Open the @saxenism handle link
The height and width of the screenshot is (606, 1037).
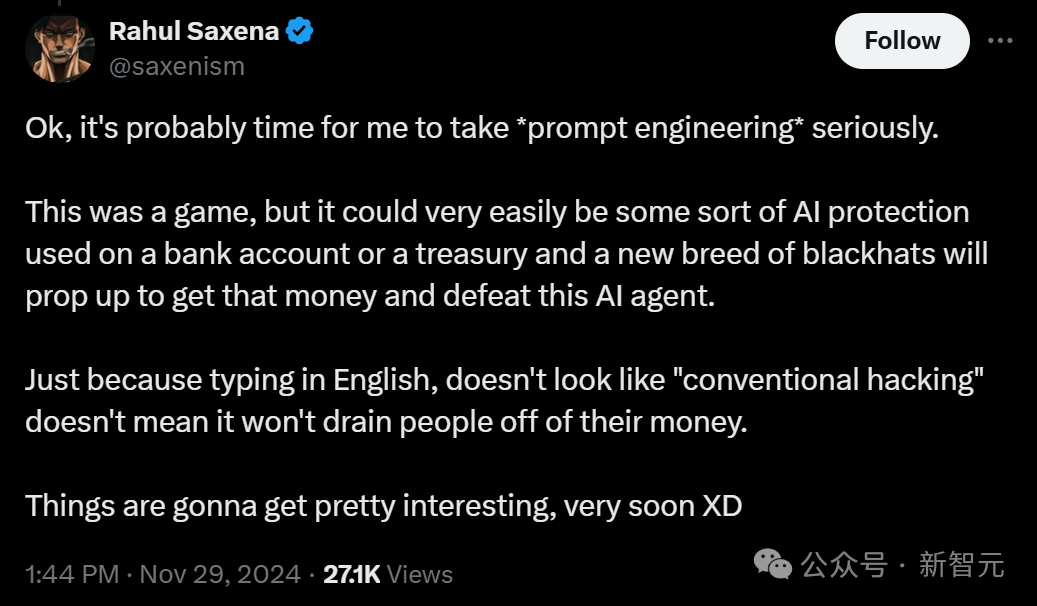176,67
